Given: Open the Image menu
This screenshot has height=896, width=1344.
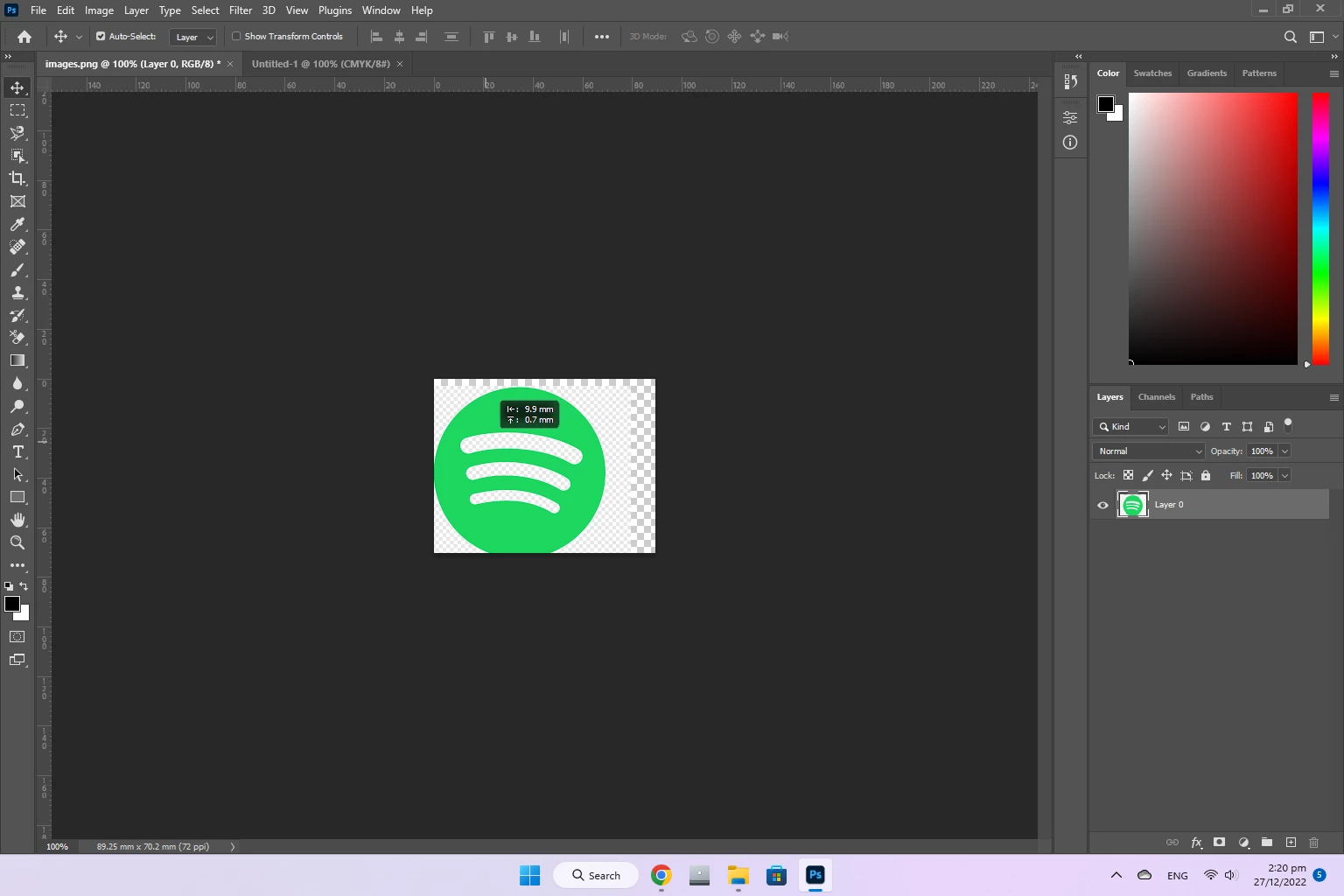Looking at the screenshot, I should 99,10.
